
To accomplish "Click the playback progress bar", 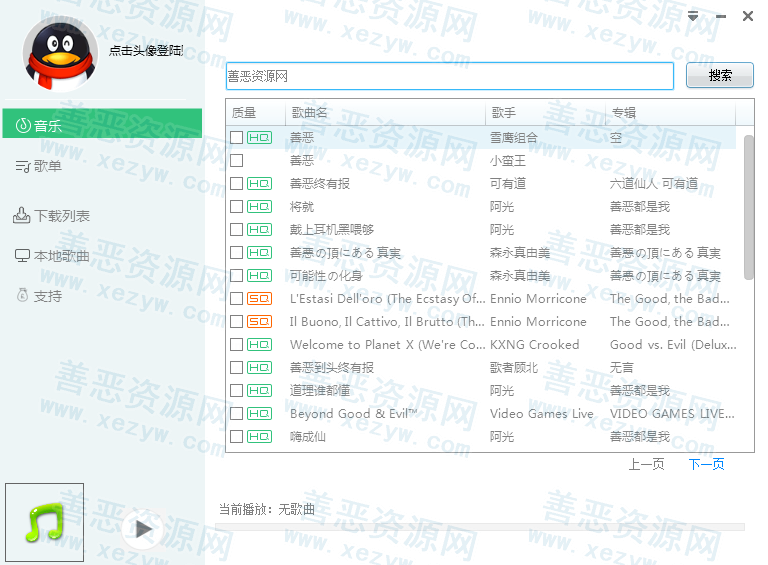I will click(x=481, y=527).
